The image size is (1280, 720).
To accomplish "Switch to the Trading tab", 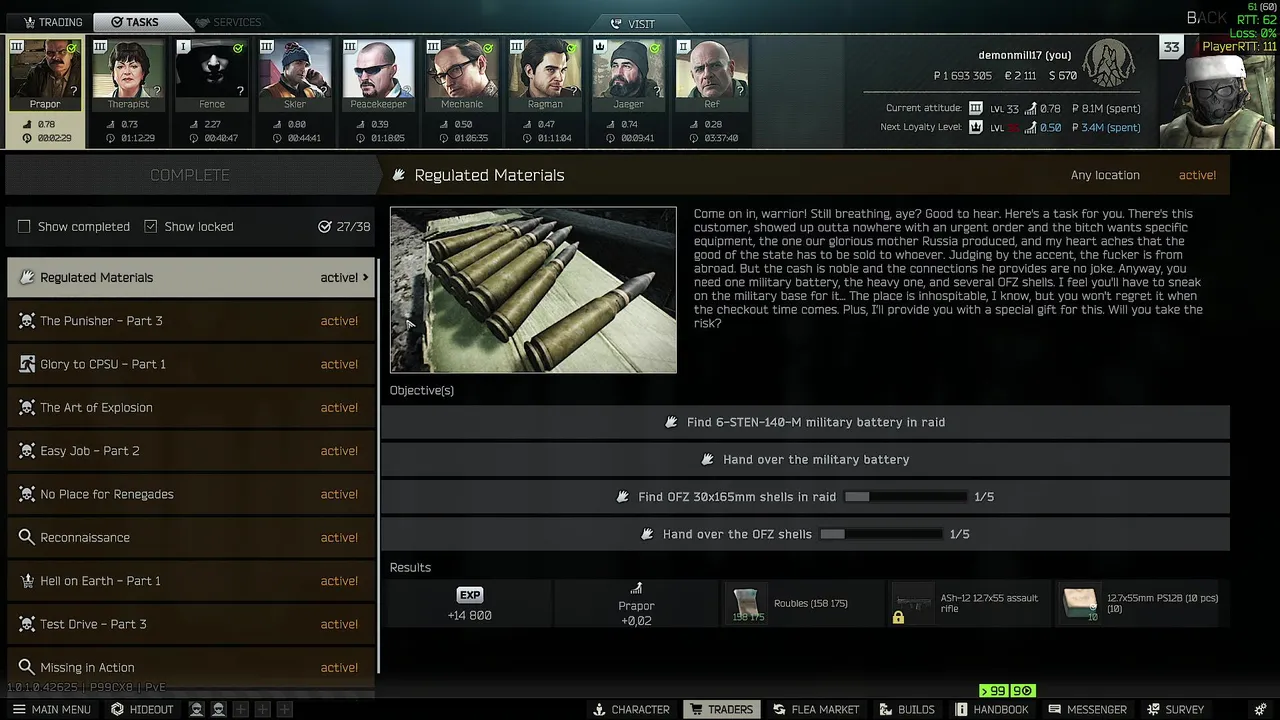I will click(x=52, y=22).
